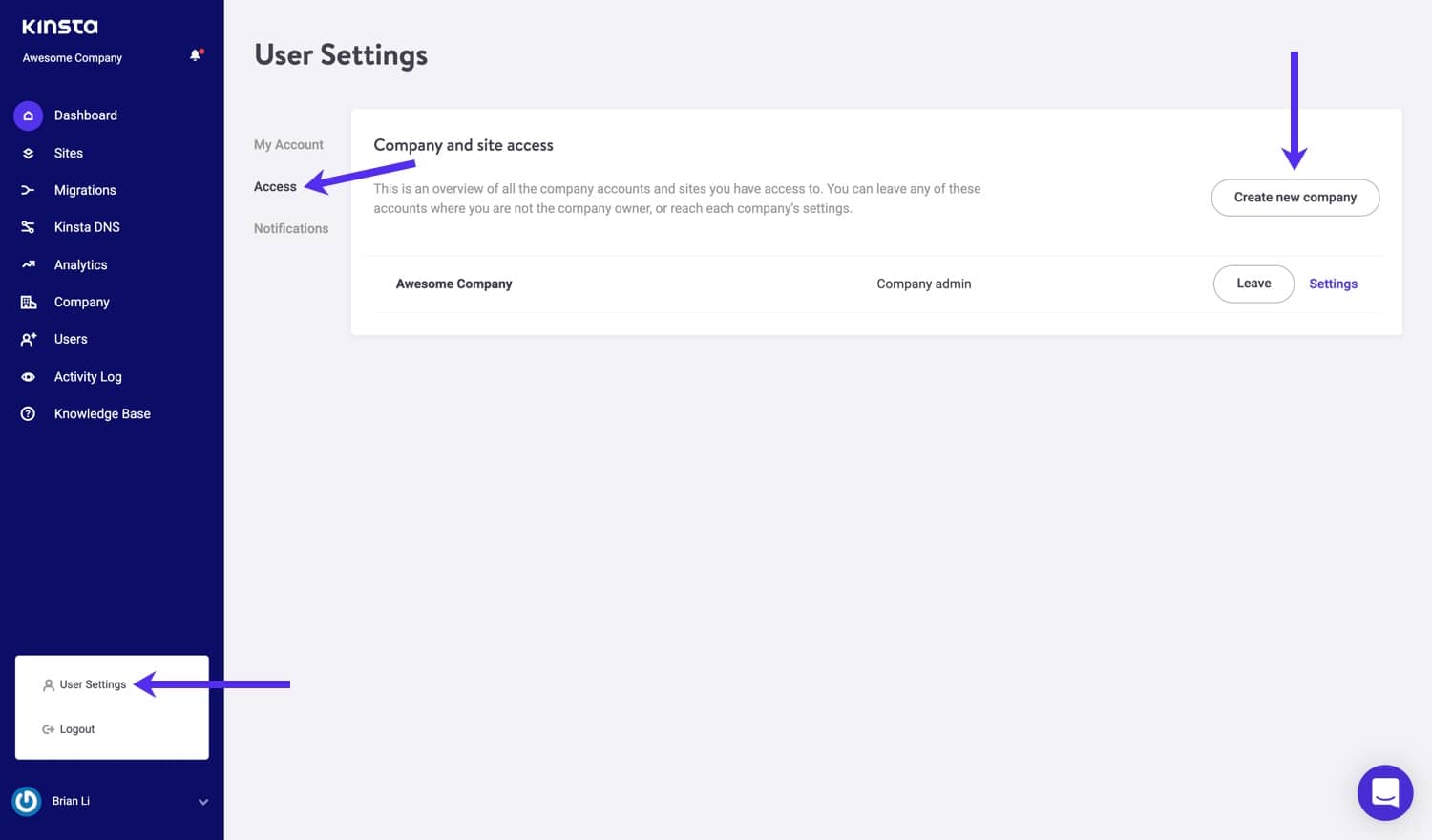Viewport: 1432px width, 840px height.
Task: Click the Brian Li profile avatar
Action: coord(27,801)
